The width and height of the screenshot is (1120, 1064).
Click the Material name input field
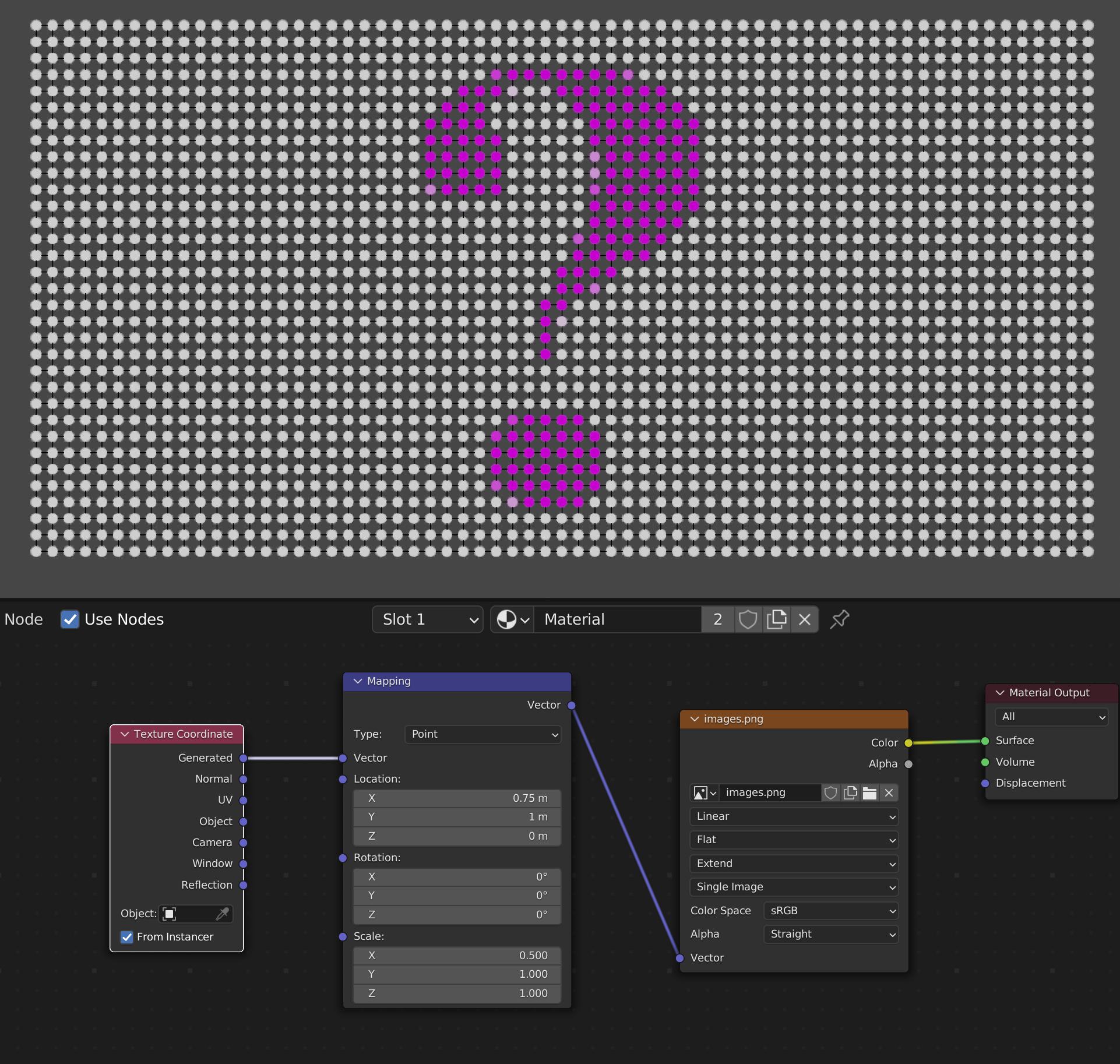coord(619,619)
